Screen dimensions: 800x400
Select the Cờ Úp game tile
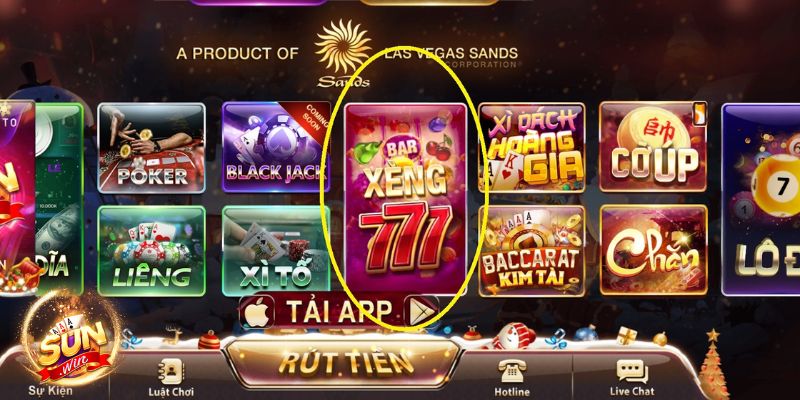[x=654, y=146]
